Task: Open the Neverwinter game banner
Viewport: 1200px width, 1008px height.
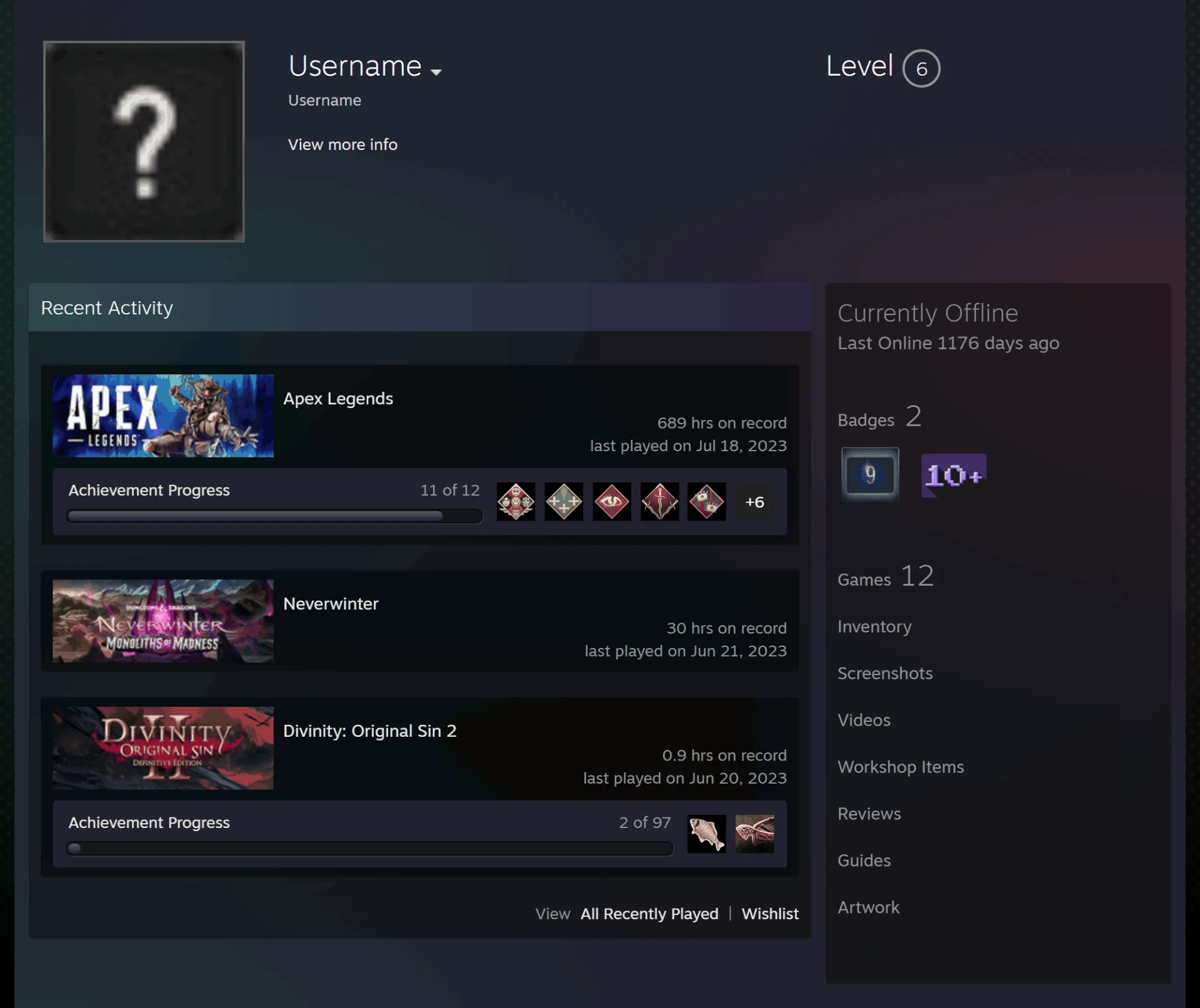Action: point(163,621)
